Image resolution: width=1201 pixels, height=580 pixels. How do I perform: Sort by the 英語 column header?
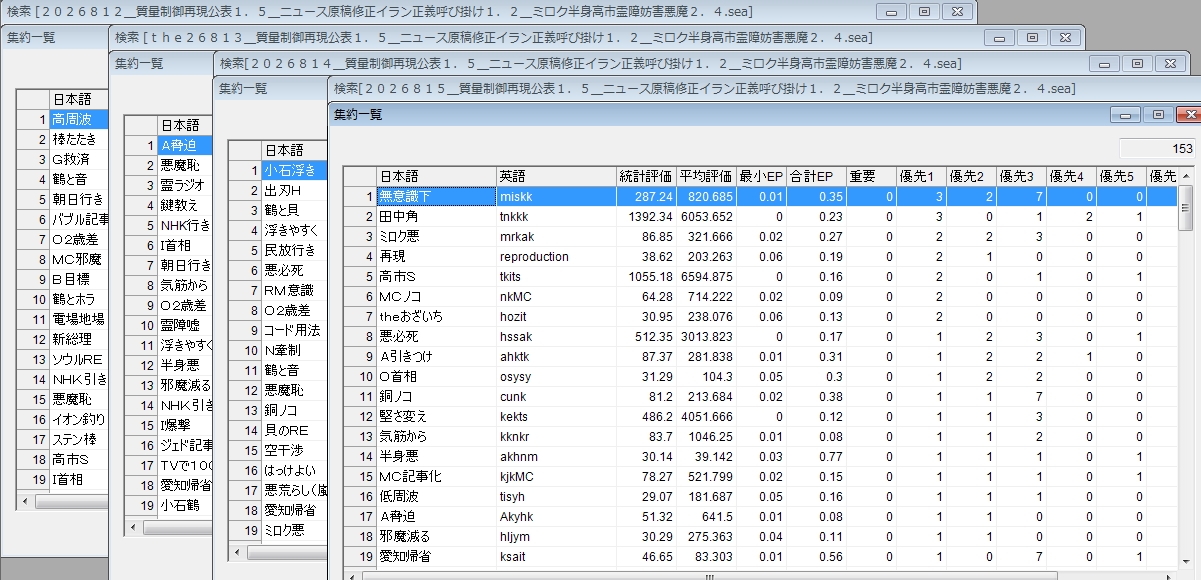point(555,176)
